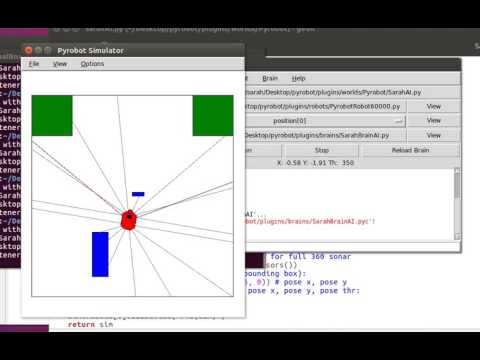Click View beside the position[0] dropdown

tap(433, 121)
